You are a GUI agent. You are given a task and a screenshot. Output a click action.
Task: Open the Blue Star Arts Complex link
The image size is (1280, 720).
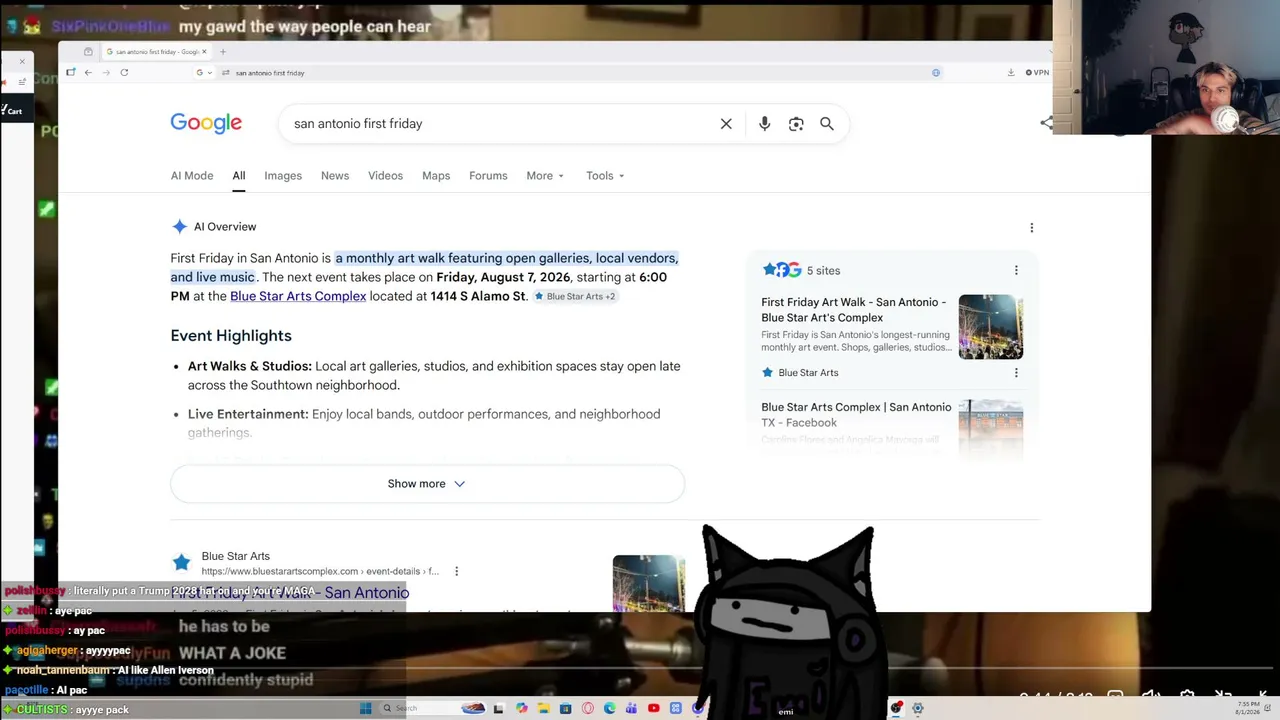pos(298,296)
